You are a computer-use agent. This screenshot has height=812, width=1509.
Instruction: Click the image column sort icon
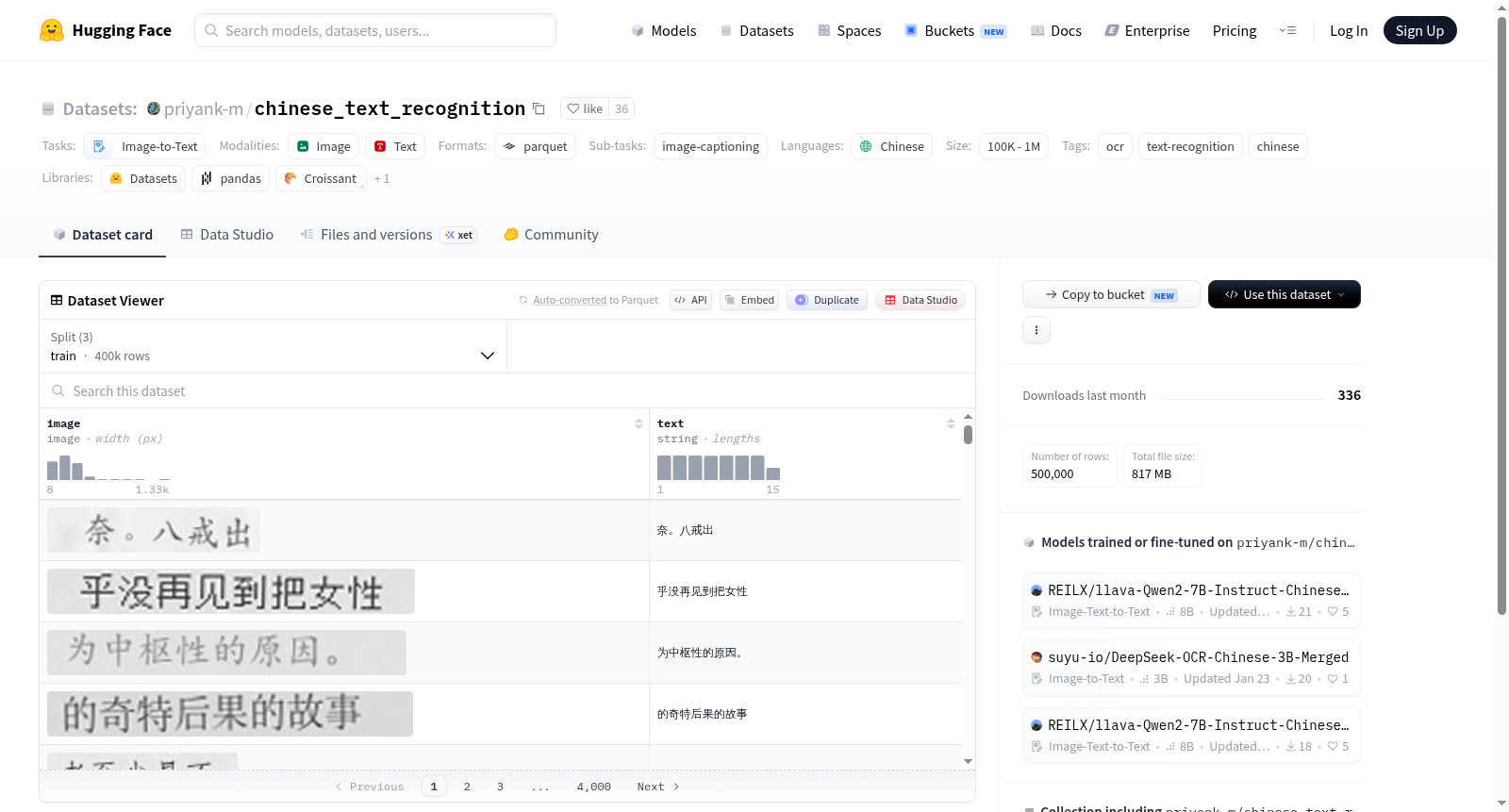[x=638, y=423]
